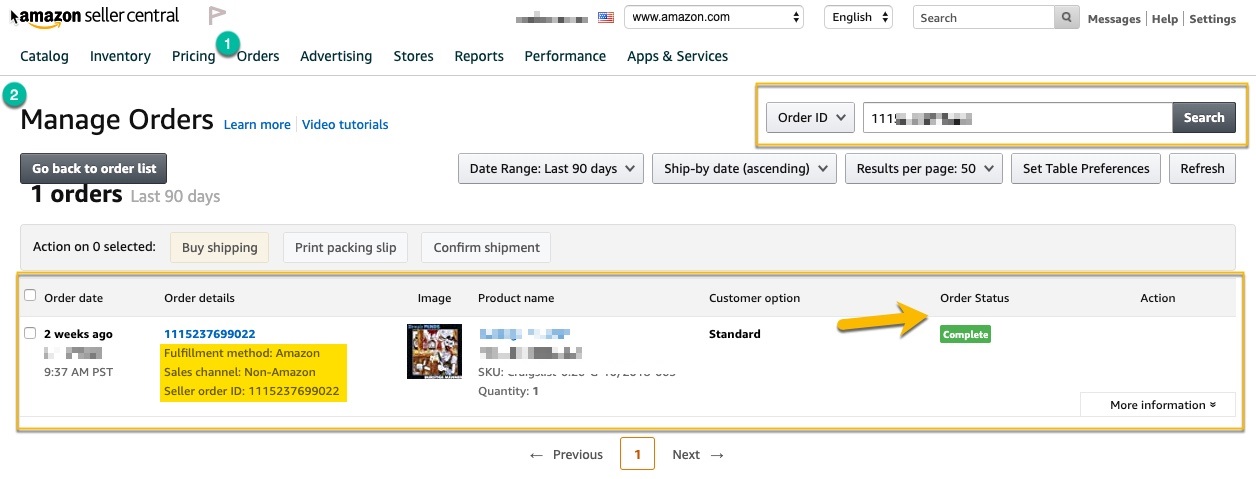Screen dimensions: 1256x479
Task: Click Go back to order list
Action: coord(93,168)
